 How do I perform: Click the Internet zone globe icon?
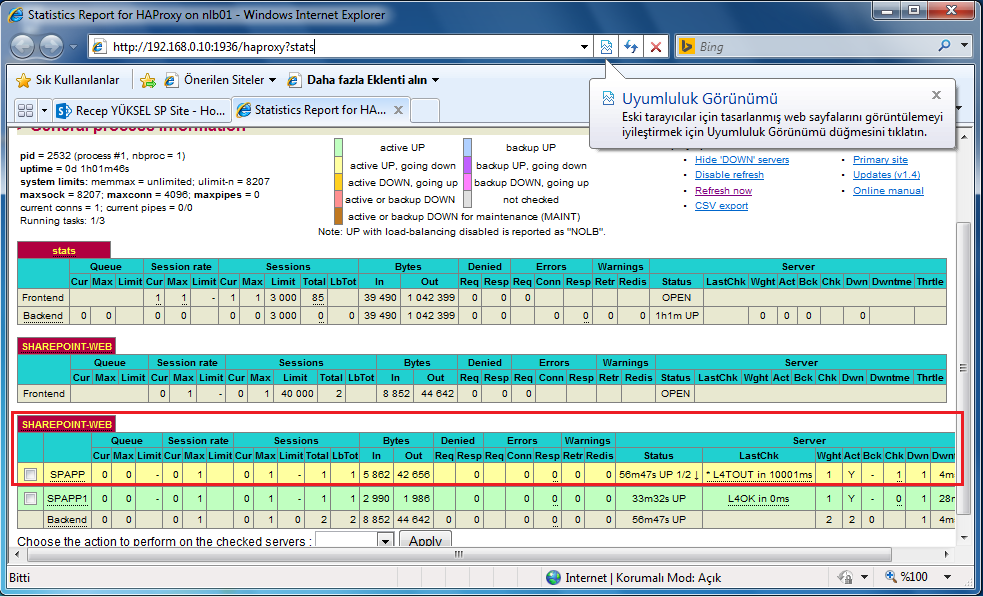pos(553,578)
